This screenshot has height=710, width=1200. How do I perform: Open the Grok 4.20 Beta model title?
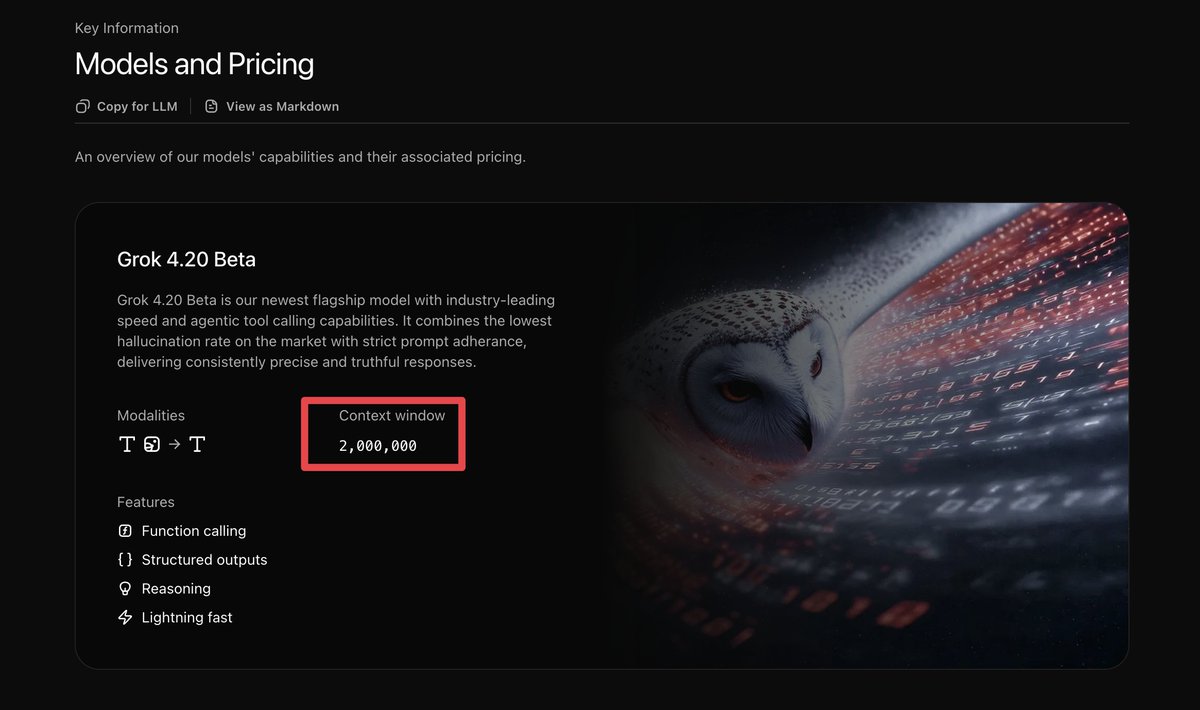(x=186, y=260)
